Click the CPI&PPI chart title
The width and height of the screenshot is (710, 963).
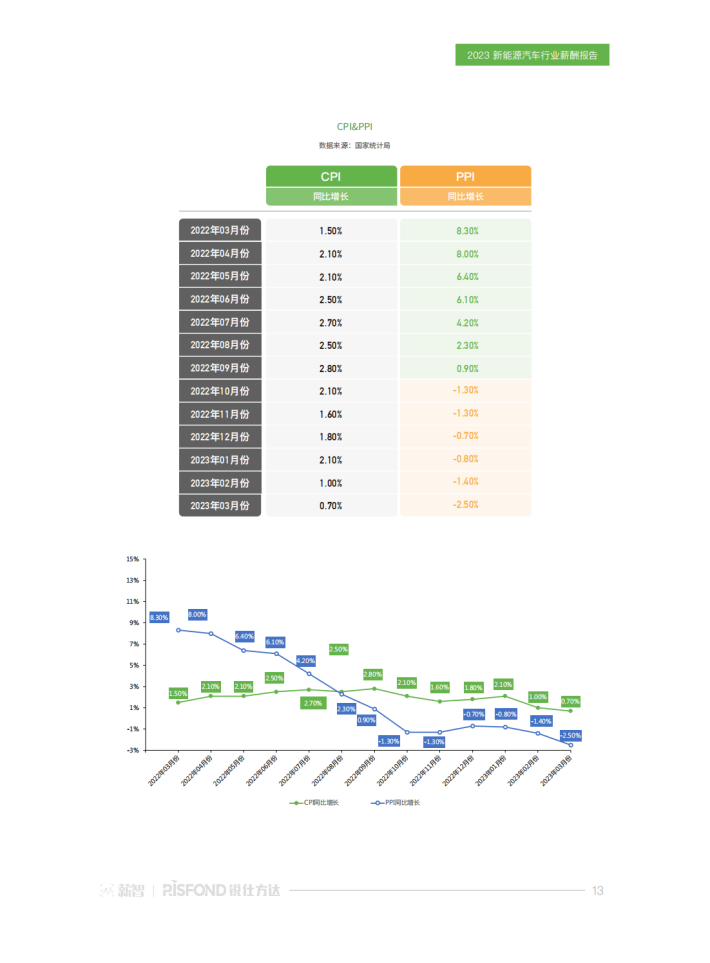point(354,127)
